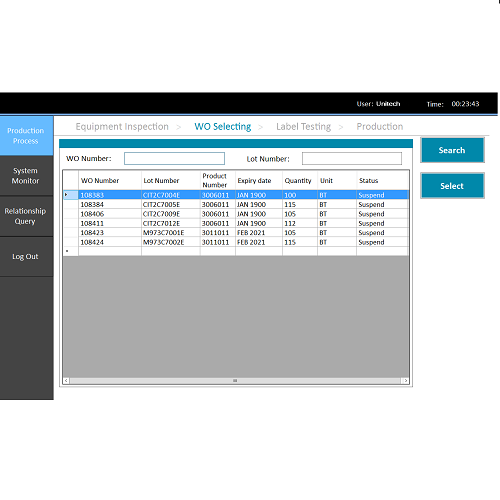Sort by Status column header

point(382,180)
